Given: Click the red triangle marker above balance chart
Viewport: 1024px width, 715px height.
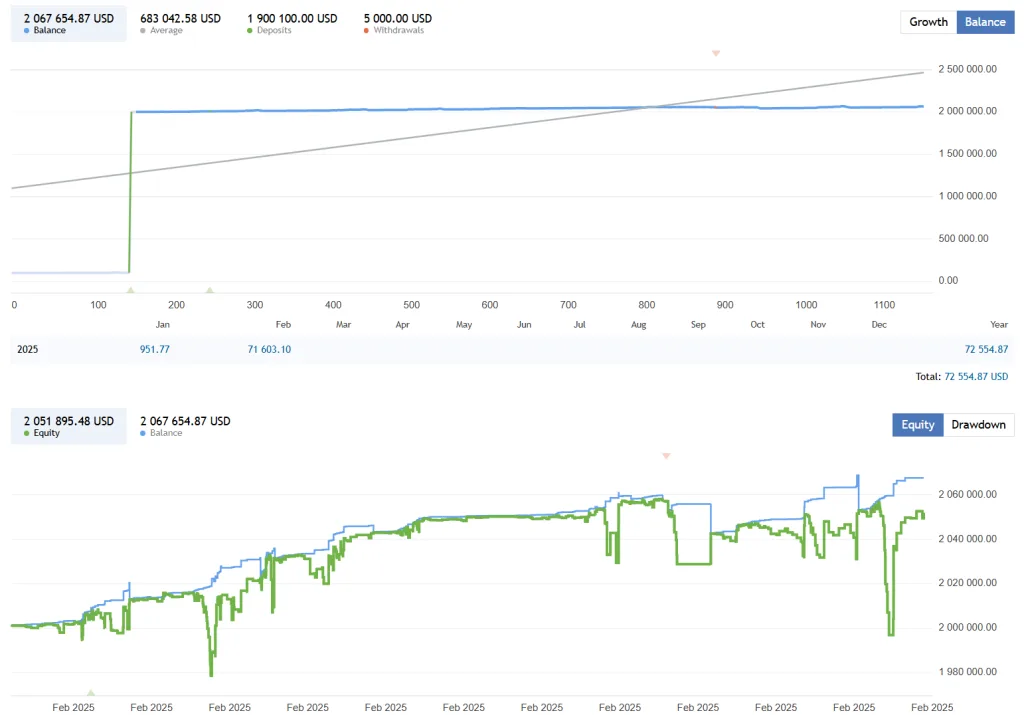Looking at the screenshot, I should click(x=716, y=53).
